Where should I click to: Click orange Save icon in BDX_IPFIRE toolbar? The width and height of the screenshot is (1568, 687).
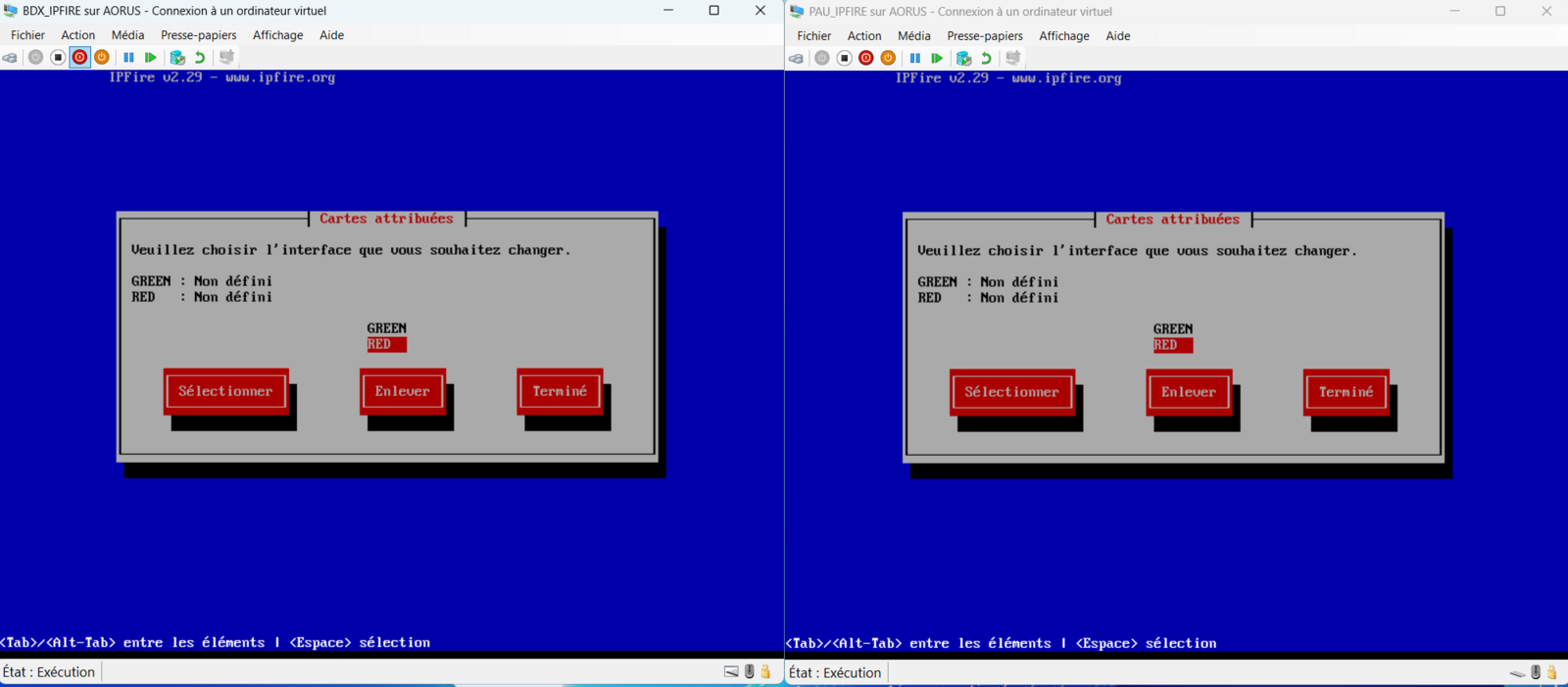click(102, 58)
